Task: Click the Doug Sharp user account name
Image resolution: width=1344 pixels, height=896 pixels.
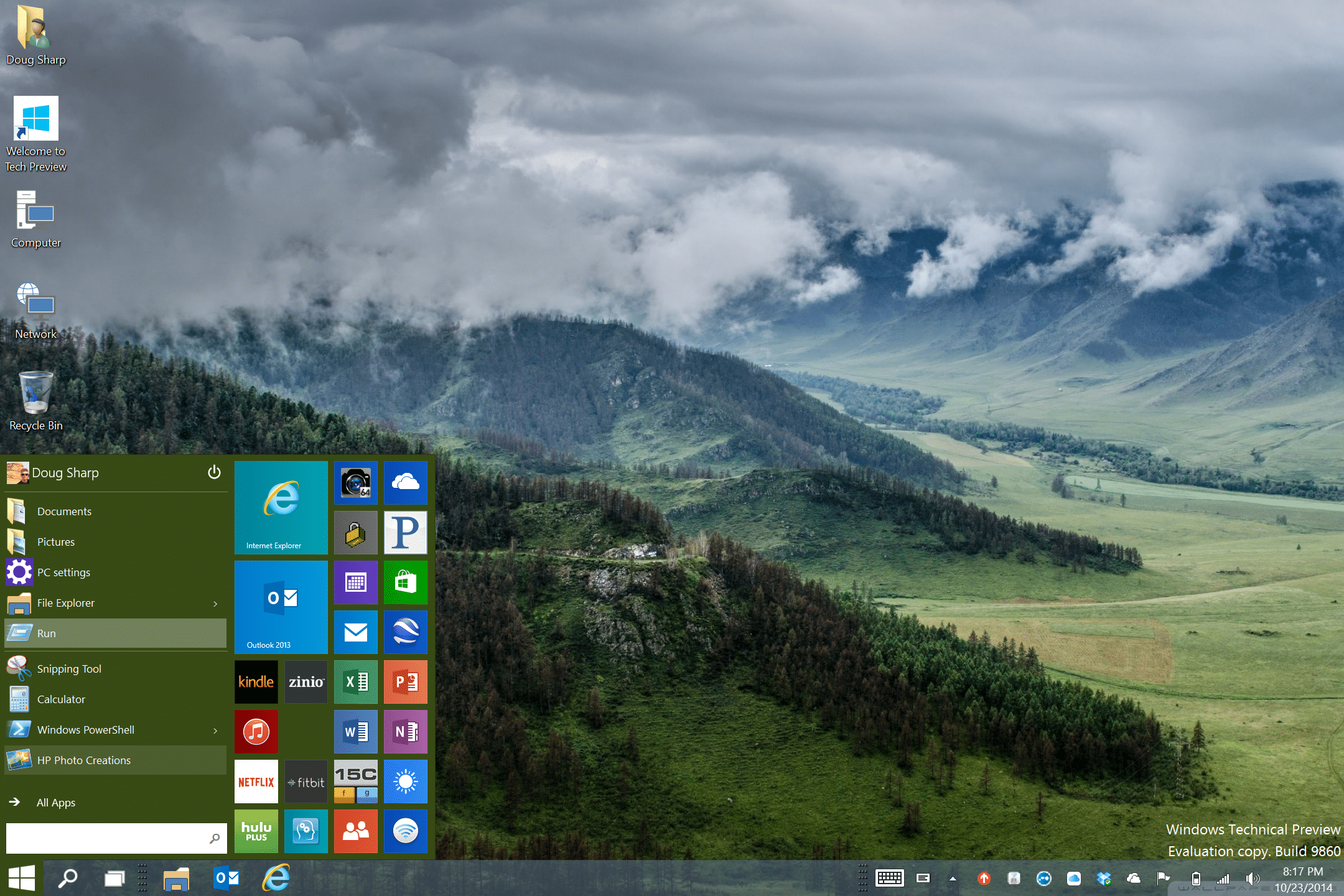Action: (x=65, y=473)
